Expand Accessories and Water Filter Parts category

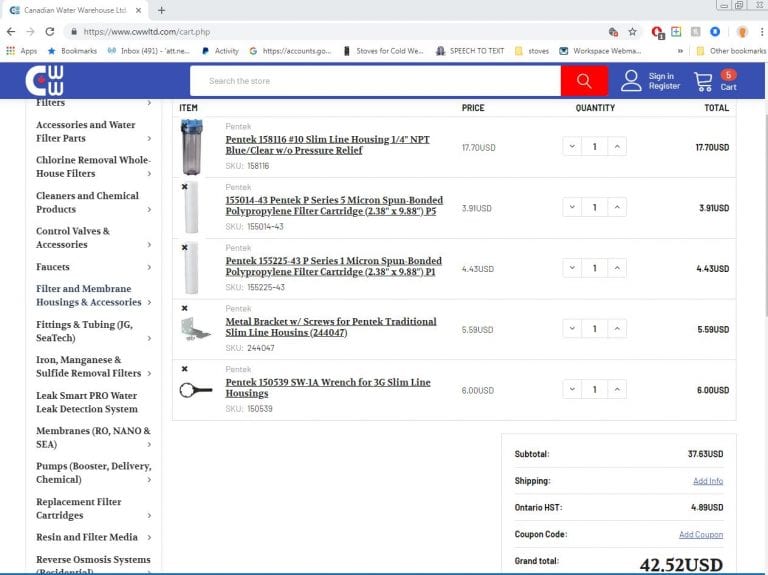coord(149,138)
